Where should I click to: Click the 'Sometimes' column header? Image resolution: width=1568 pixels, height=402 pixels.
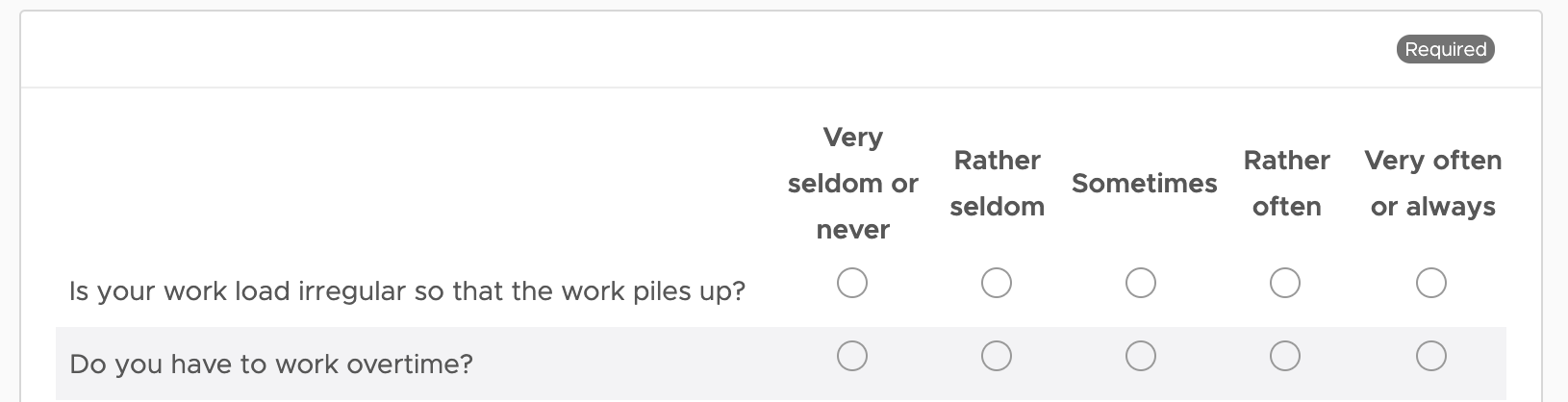tap(1145, 183)
